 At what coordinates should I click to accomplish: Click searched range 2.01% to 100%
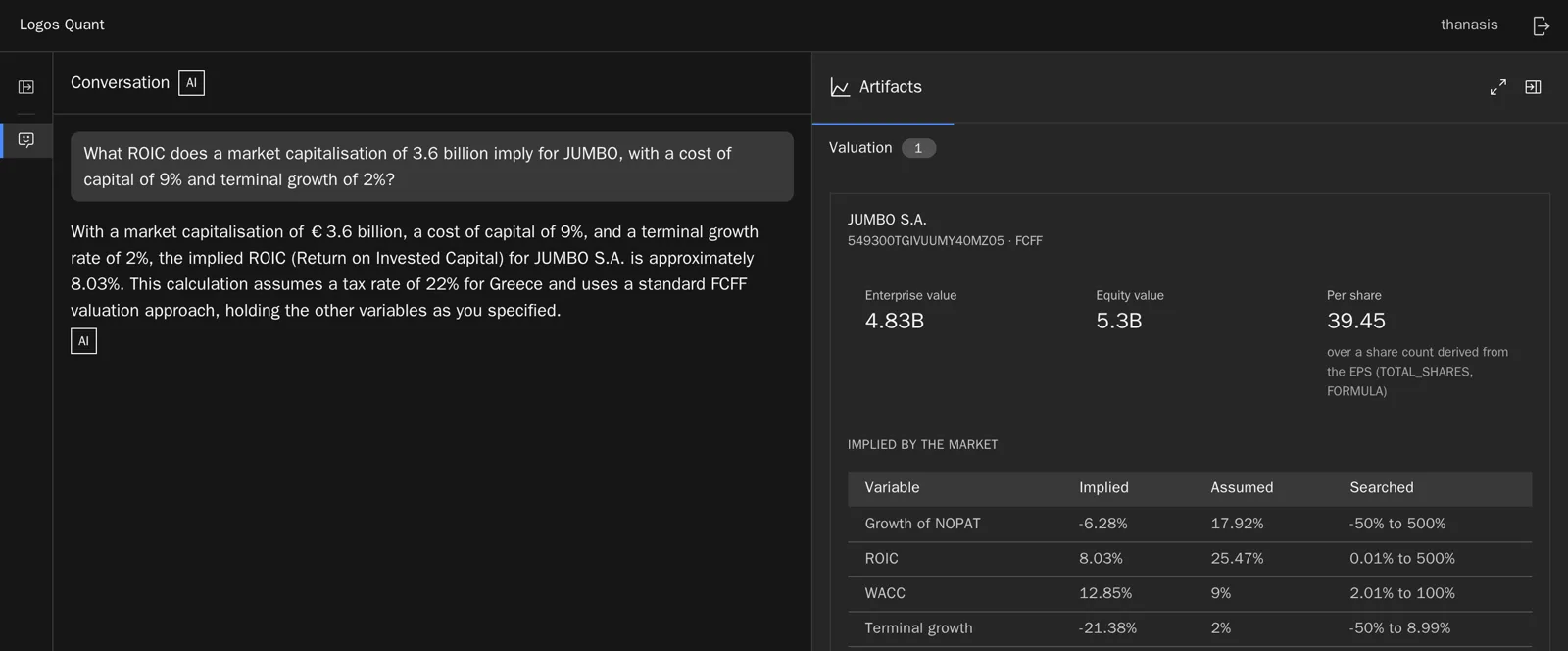tap(1402, 593)
